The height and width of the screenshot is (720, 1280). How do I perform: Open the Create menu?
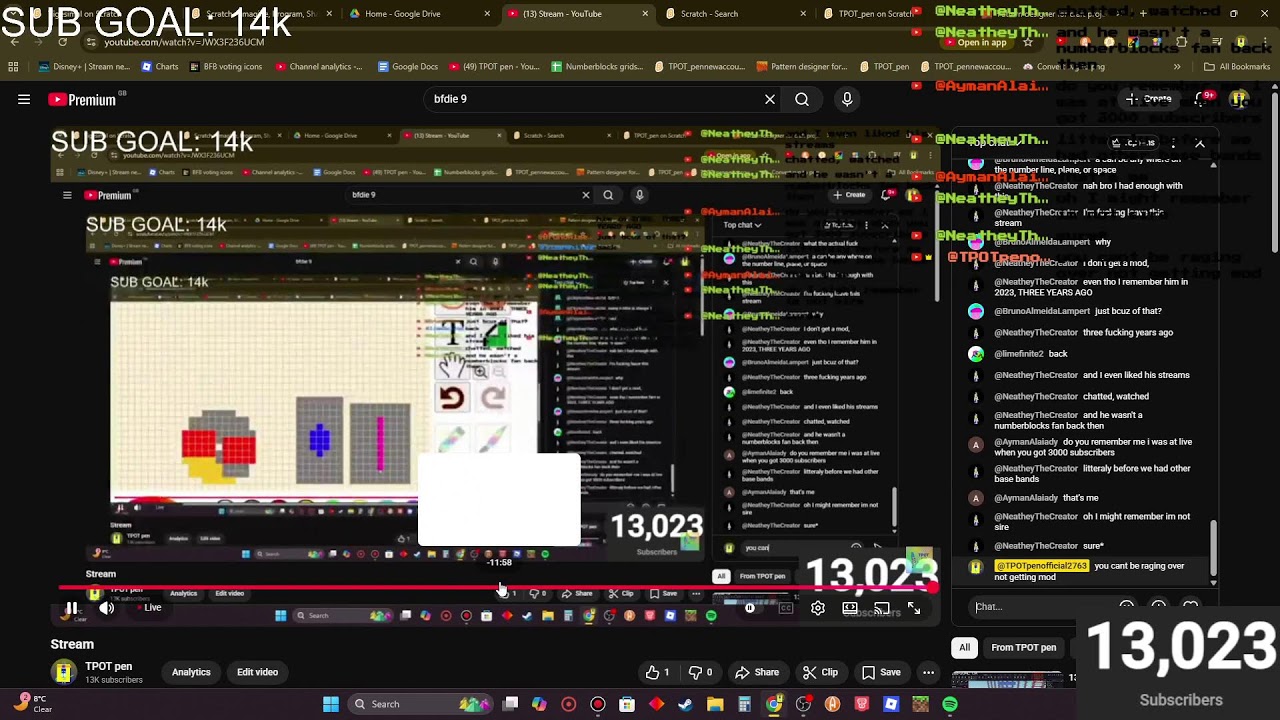coord(1149,99)
